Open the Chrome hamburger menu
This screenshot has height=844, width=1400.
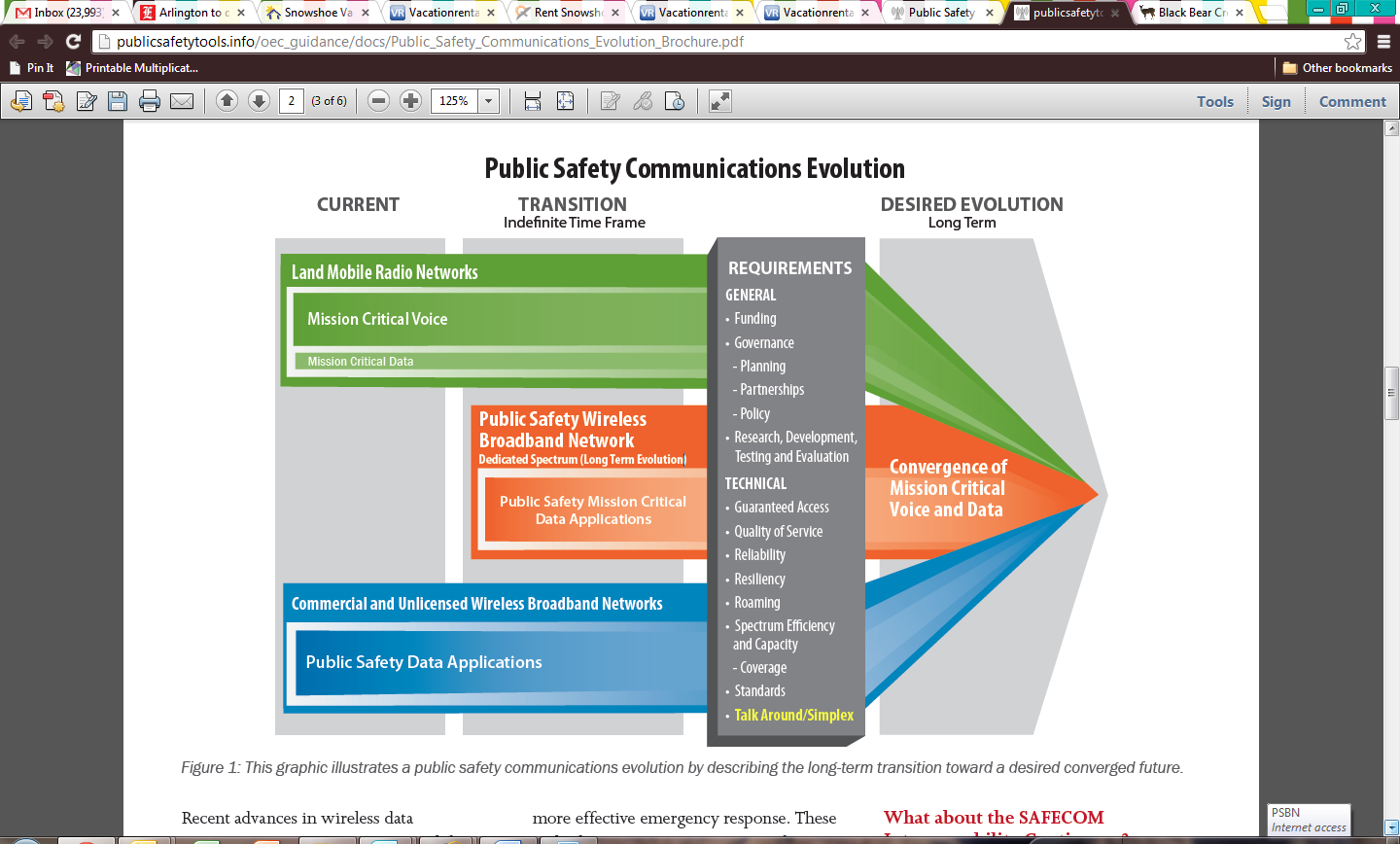(x=1383, y=42)
